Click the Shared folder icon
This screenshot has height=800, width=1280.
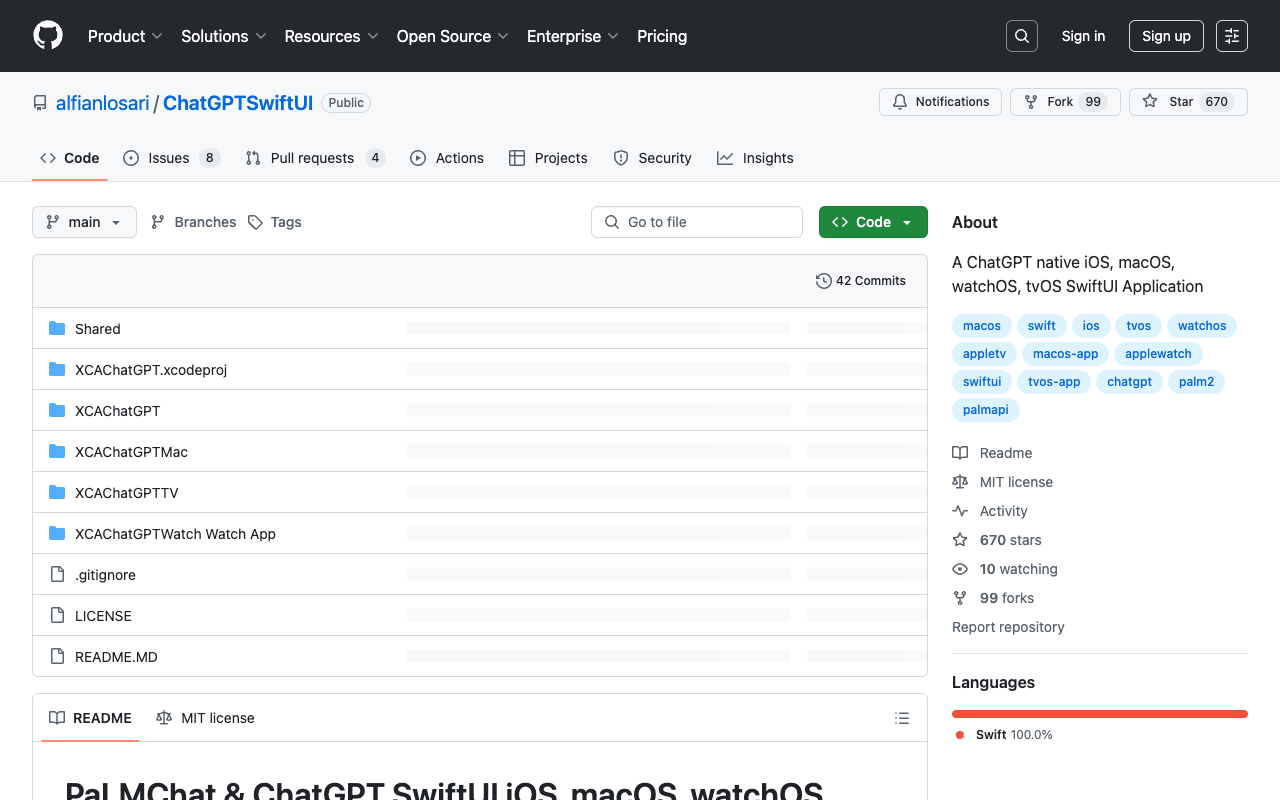[57, 329]
